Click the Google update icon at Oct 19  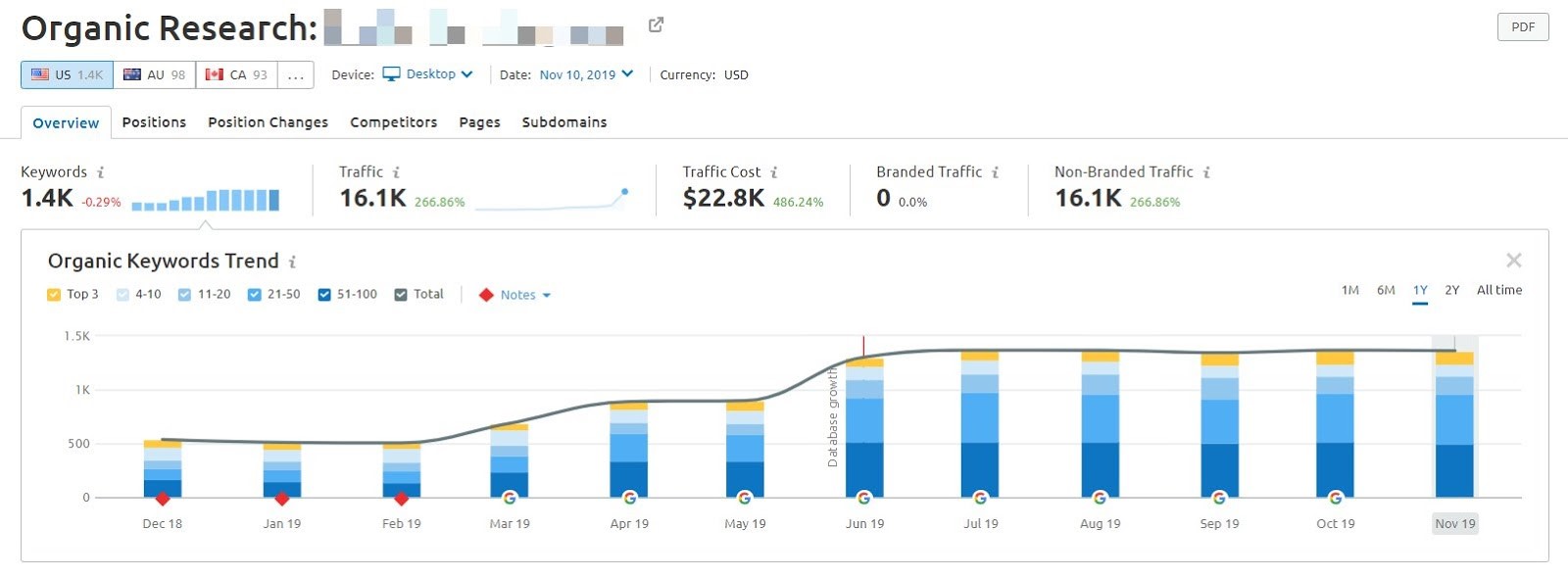[x=1335, y=498]
